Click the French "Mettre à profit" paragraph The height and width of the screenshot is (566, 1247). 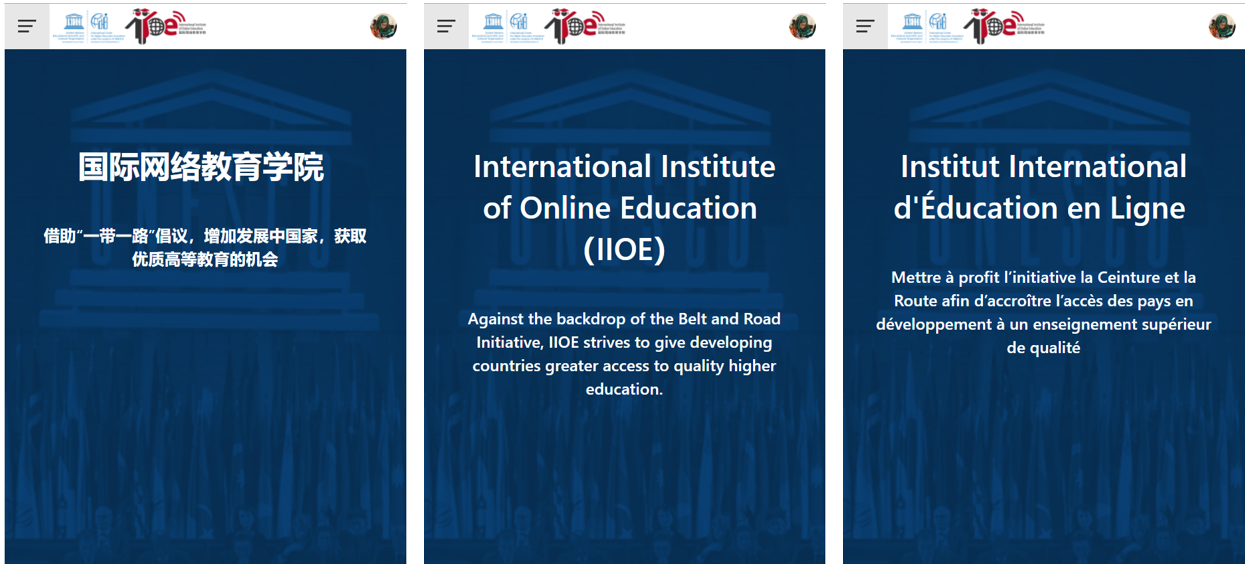[1043, 312]
